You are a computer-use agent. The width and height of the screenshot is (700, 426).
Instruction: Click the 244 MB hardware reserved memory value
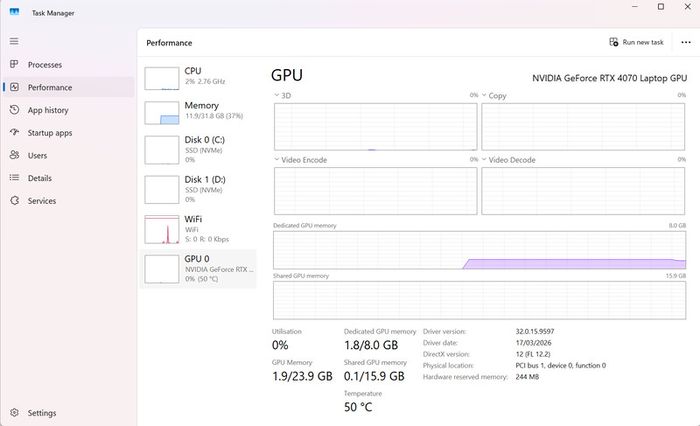527,377
